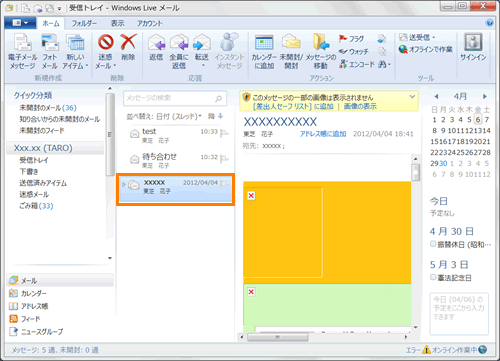Open the 迷惑メール dropdown arrow
This screenshot has width=500, height=361.
point(115,66)
